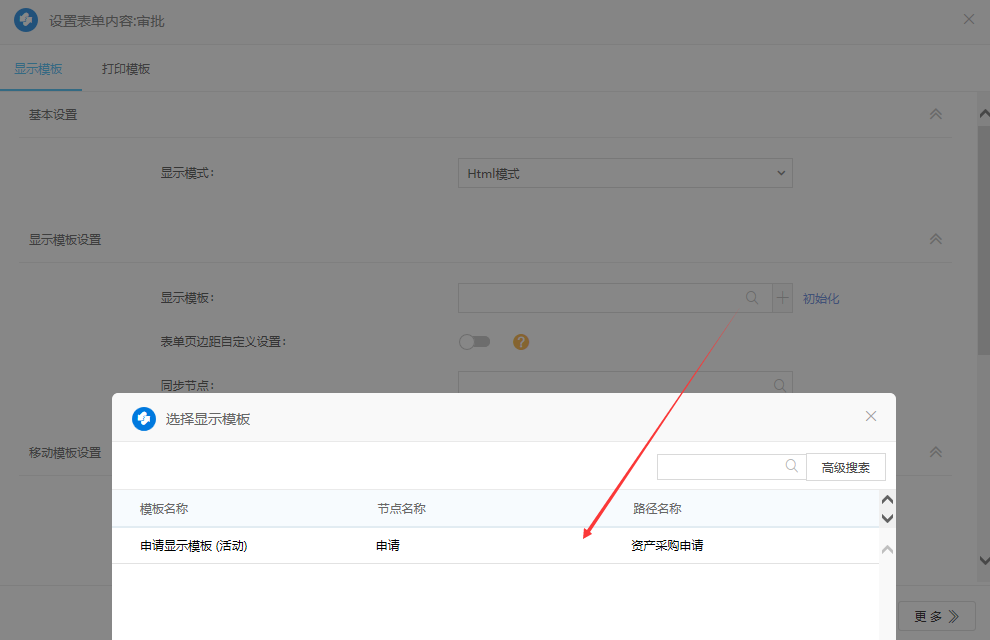Click the up arrow above the dialog list
Image resolution: width=990 pixels, height=640 pixels.
click(x=887, y=500)
